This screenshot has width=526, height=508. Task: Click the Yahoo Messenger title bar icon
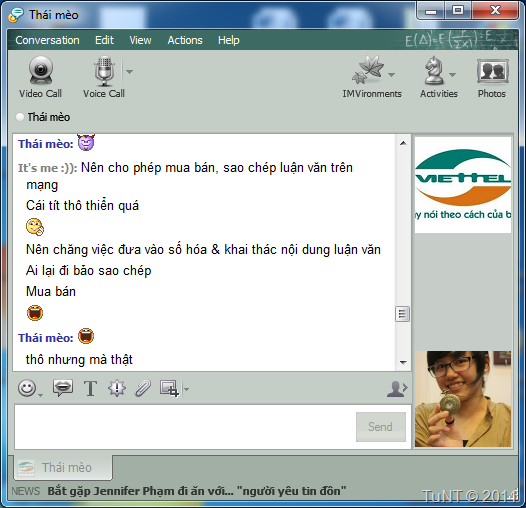[x=16, y=15]
